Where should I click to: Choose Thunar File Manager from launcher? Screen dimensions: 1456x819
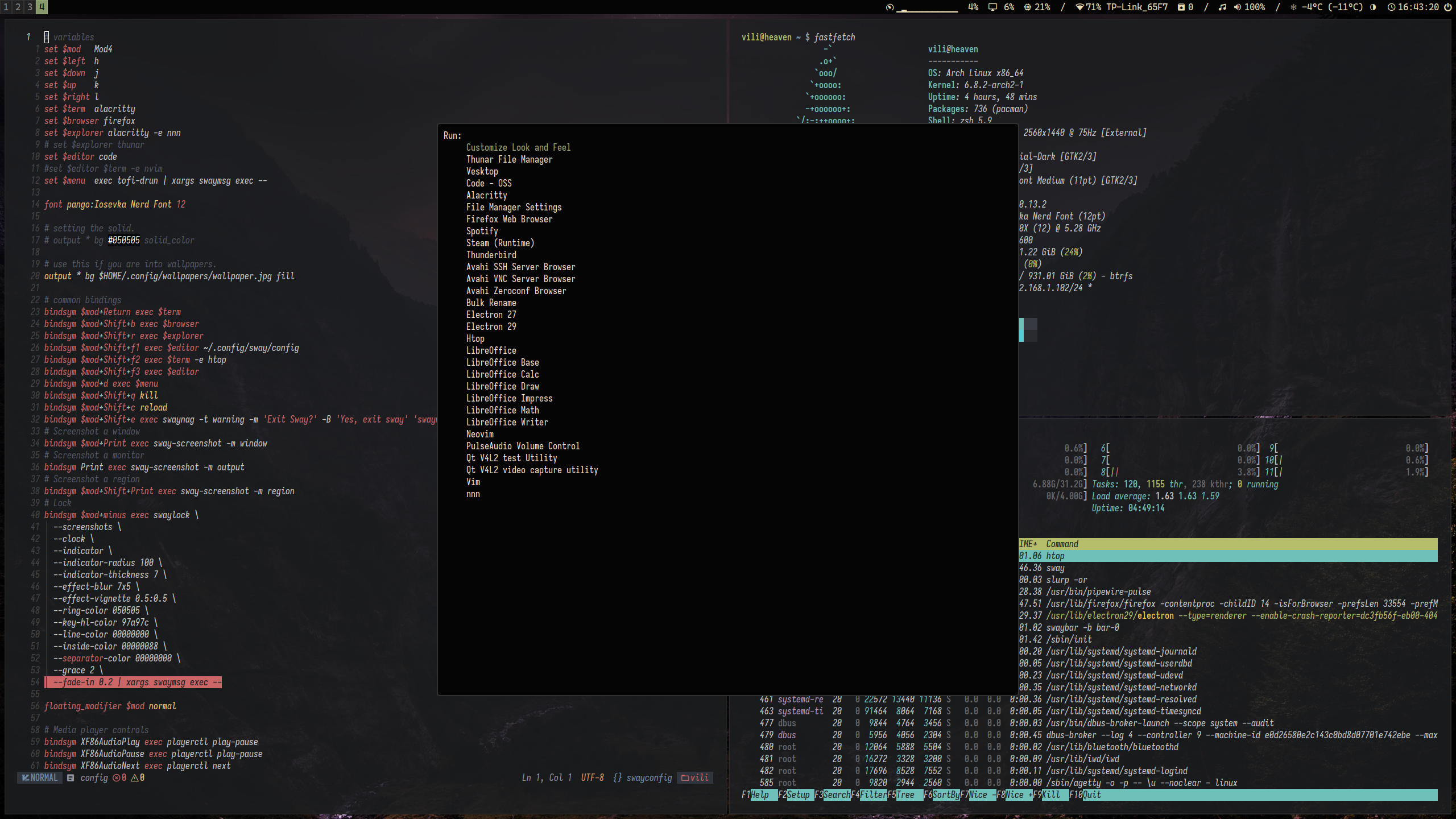click(509, 159)
